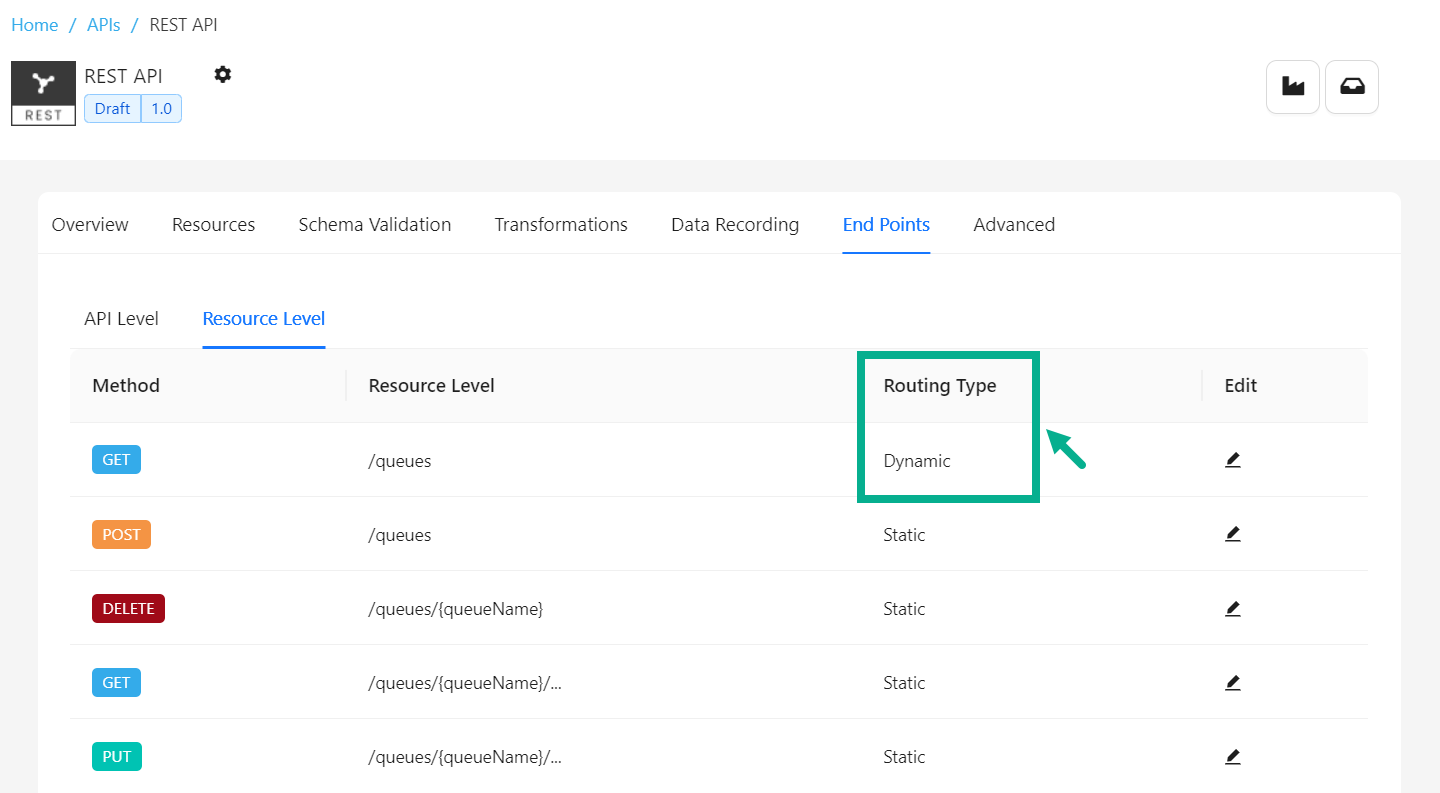Open the APIs breadcrumb link
This screenshot has width=1440, height=793.
103,24
